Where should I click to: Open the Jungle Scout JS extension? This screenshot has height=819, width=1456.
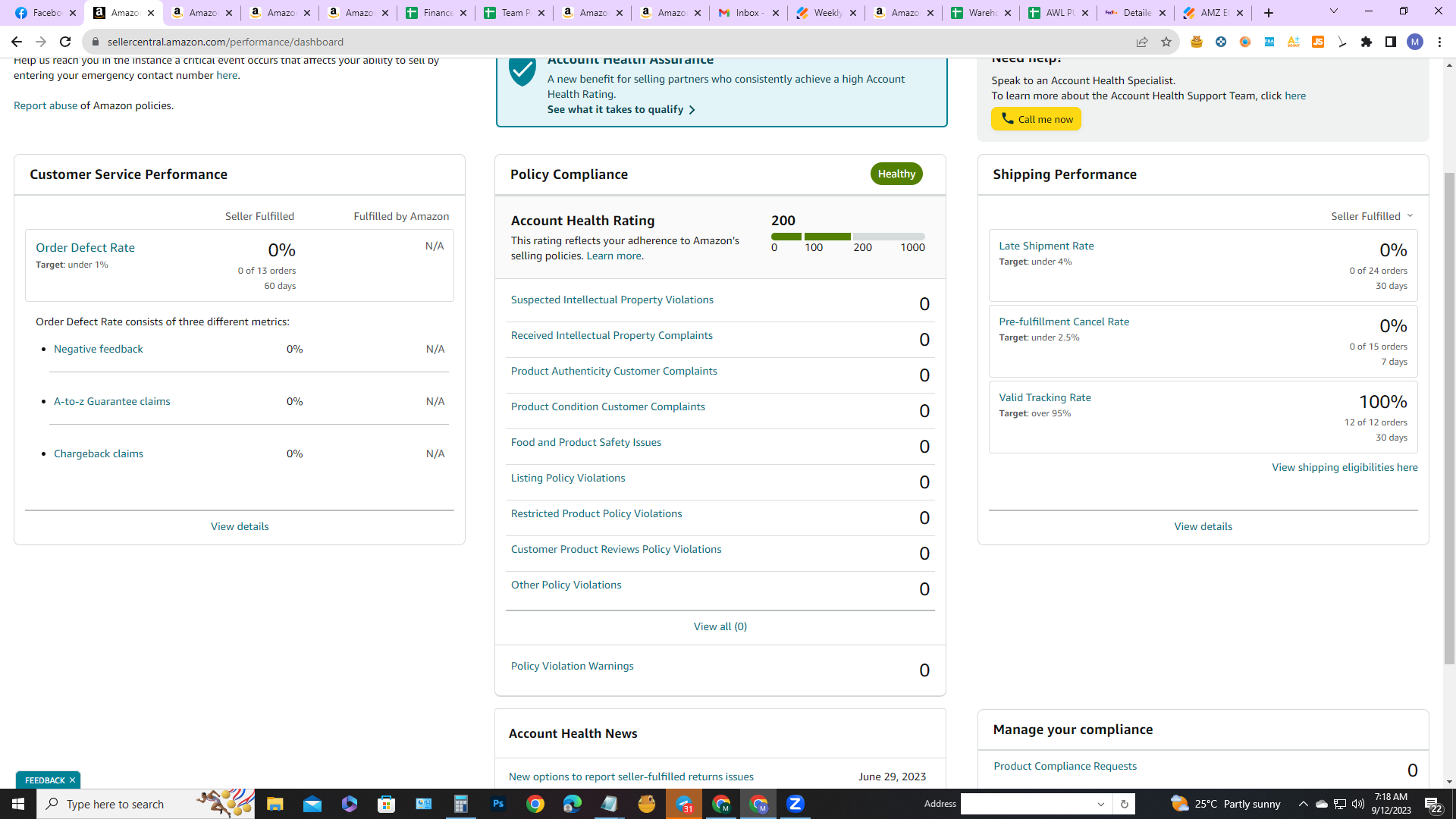click(1318, 42)
